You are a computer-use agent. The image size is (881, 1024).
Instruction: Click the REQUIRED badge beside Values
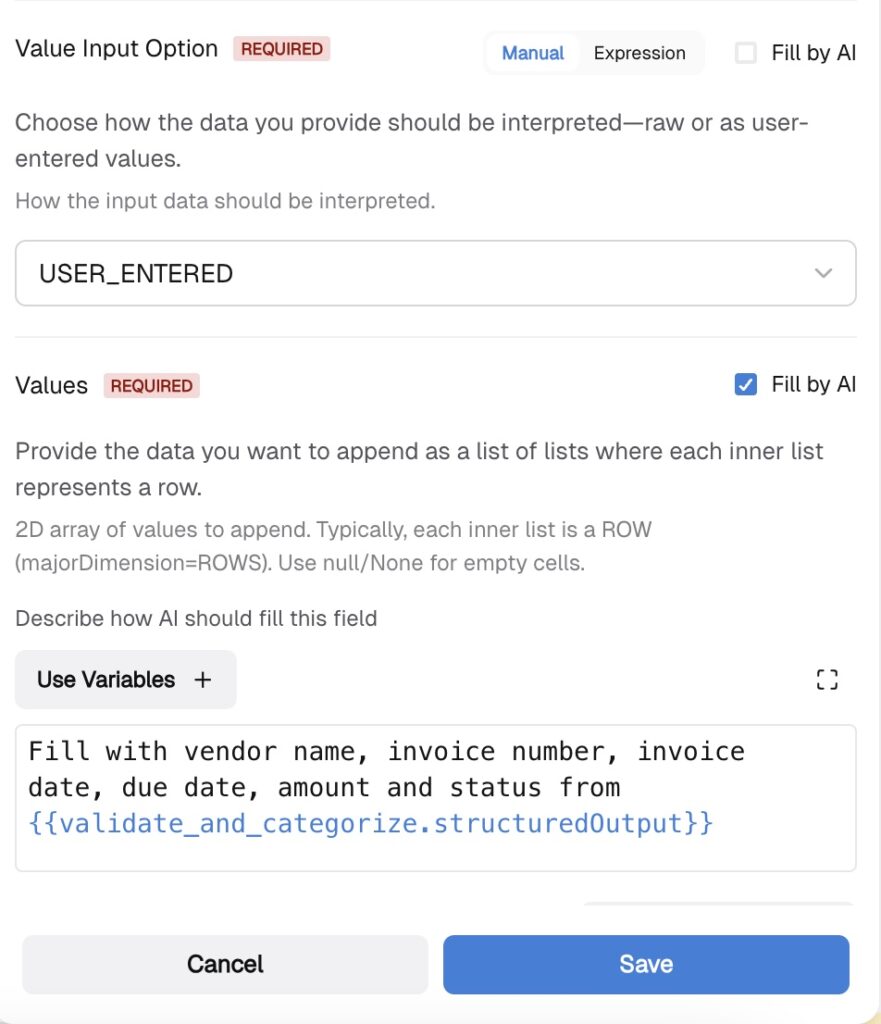tap(152, 386)
